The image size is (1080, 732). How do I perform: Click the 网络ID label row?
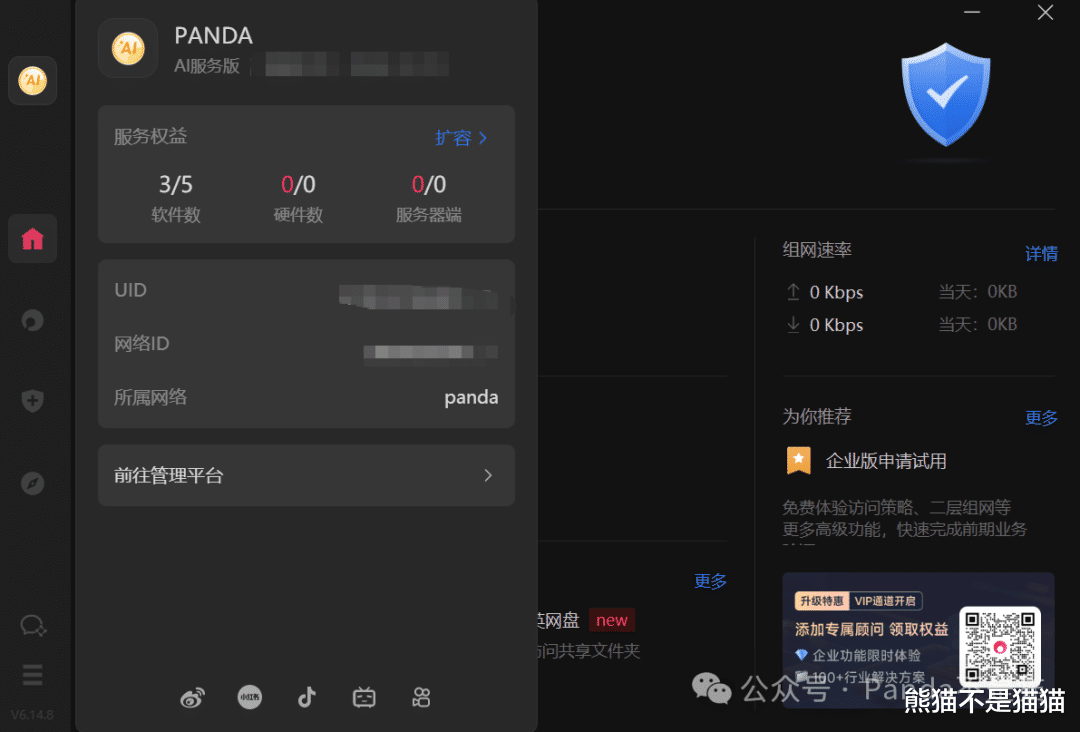(307, 344)
